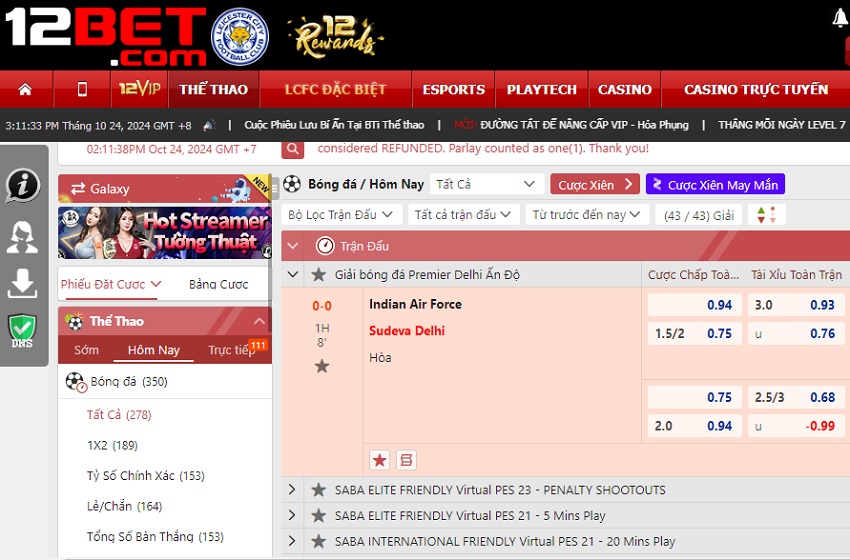This screenshot has width=850, height=560.
Task: Click the odds sort arrows icon
Action: [x=767, y=215]
